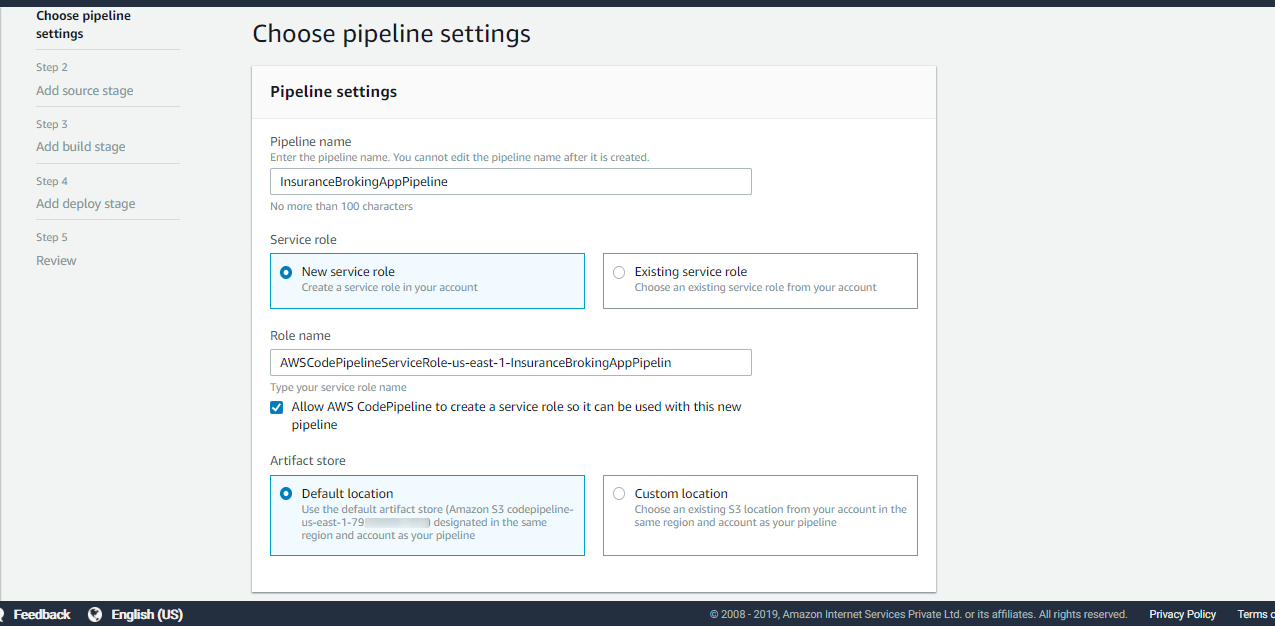Pick Custom location for the artifact store
1275x626 pixels.
[619, 494]
